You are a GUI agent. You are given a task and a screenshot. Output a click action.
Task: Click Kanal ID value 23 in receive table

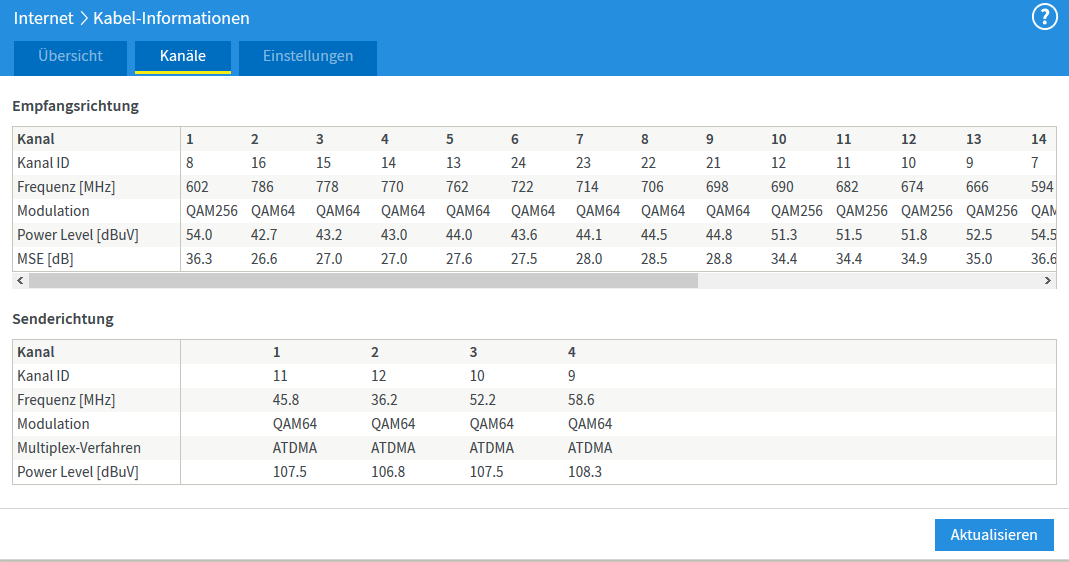(584, 163)
